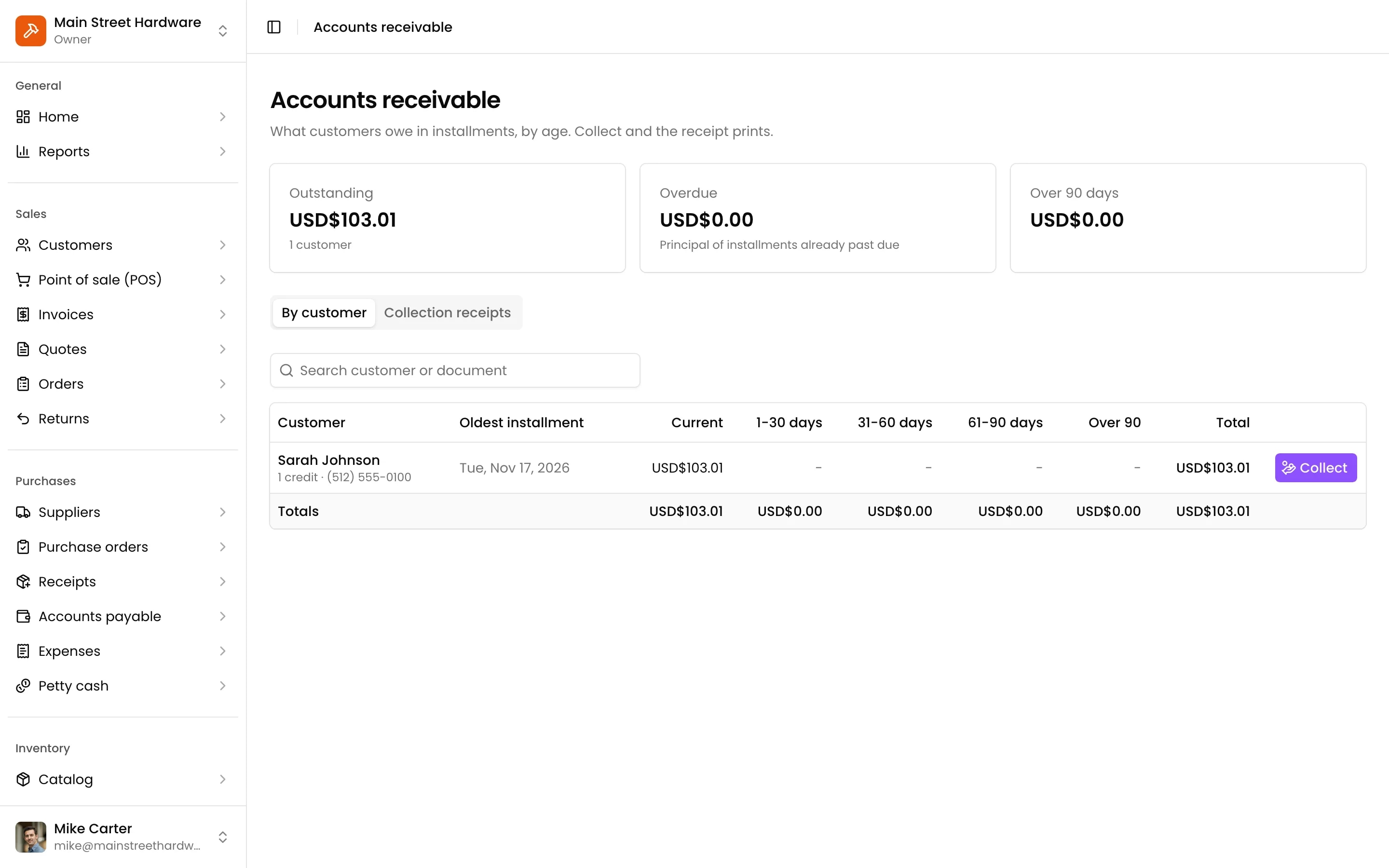Open Sarah Johnson customer row
This screenshot has width=1389, height=868.
pos(817,468)
